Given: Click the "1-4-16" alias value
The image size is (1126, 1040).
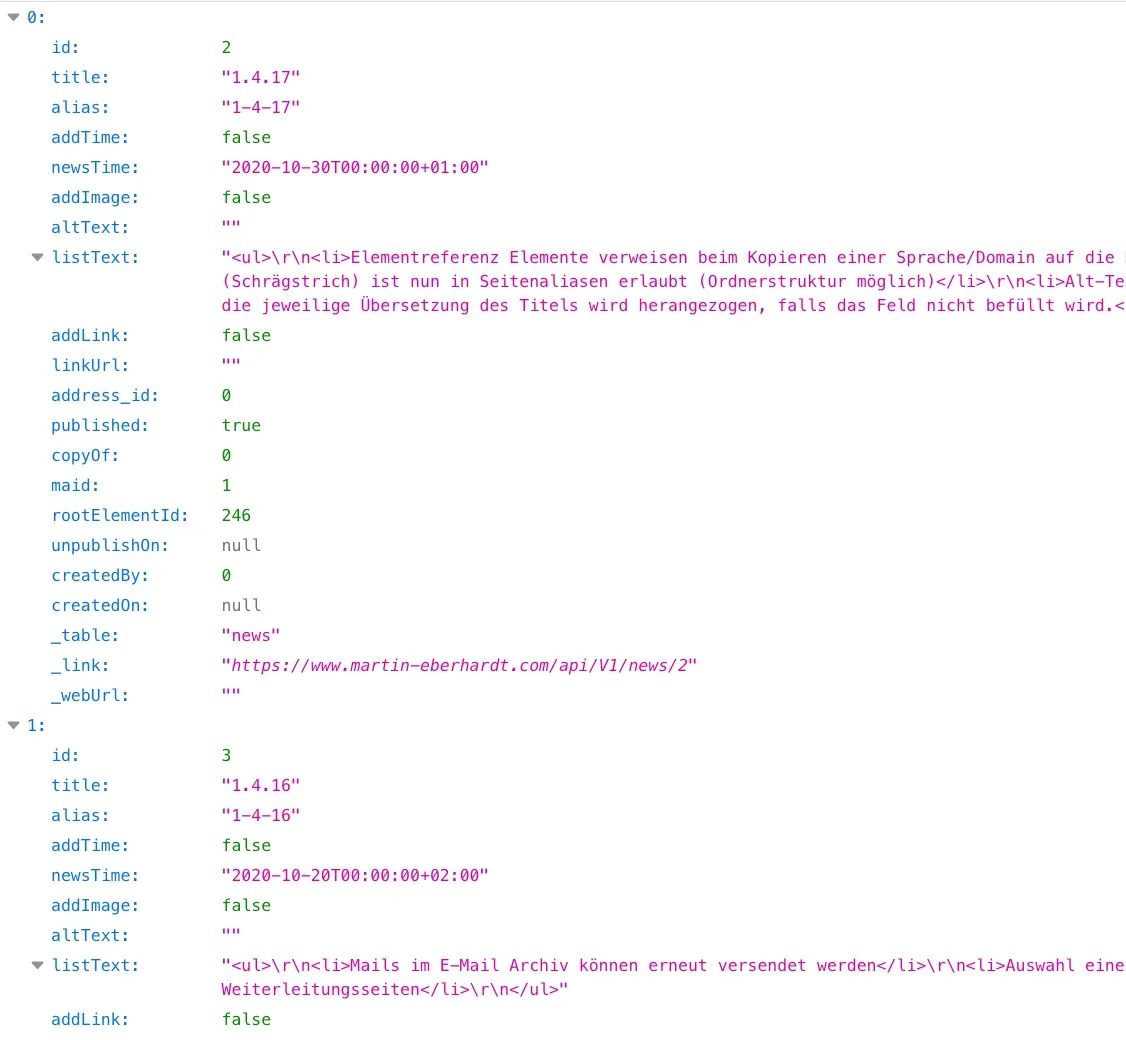Looking at the screenshot, I should pyautogui.click(x=260, y=815).
